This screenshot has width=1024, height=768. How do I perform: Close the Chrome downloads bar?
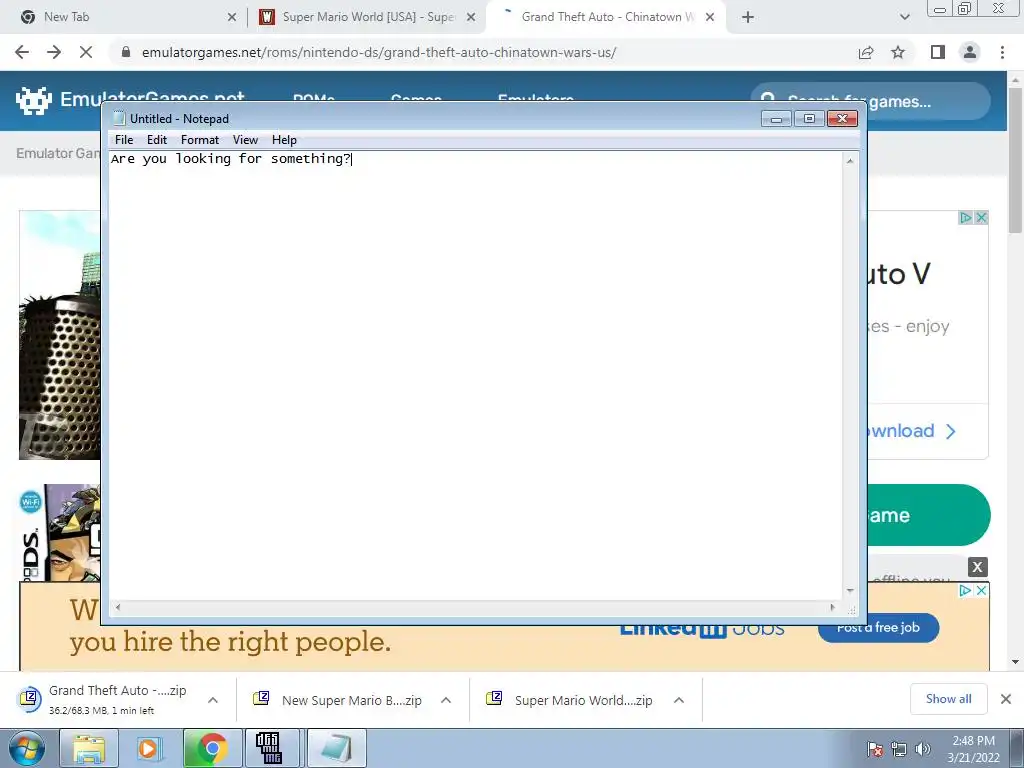coord(1006,699)
